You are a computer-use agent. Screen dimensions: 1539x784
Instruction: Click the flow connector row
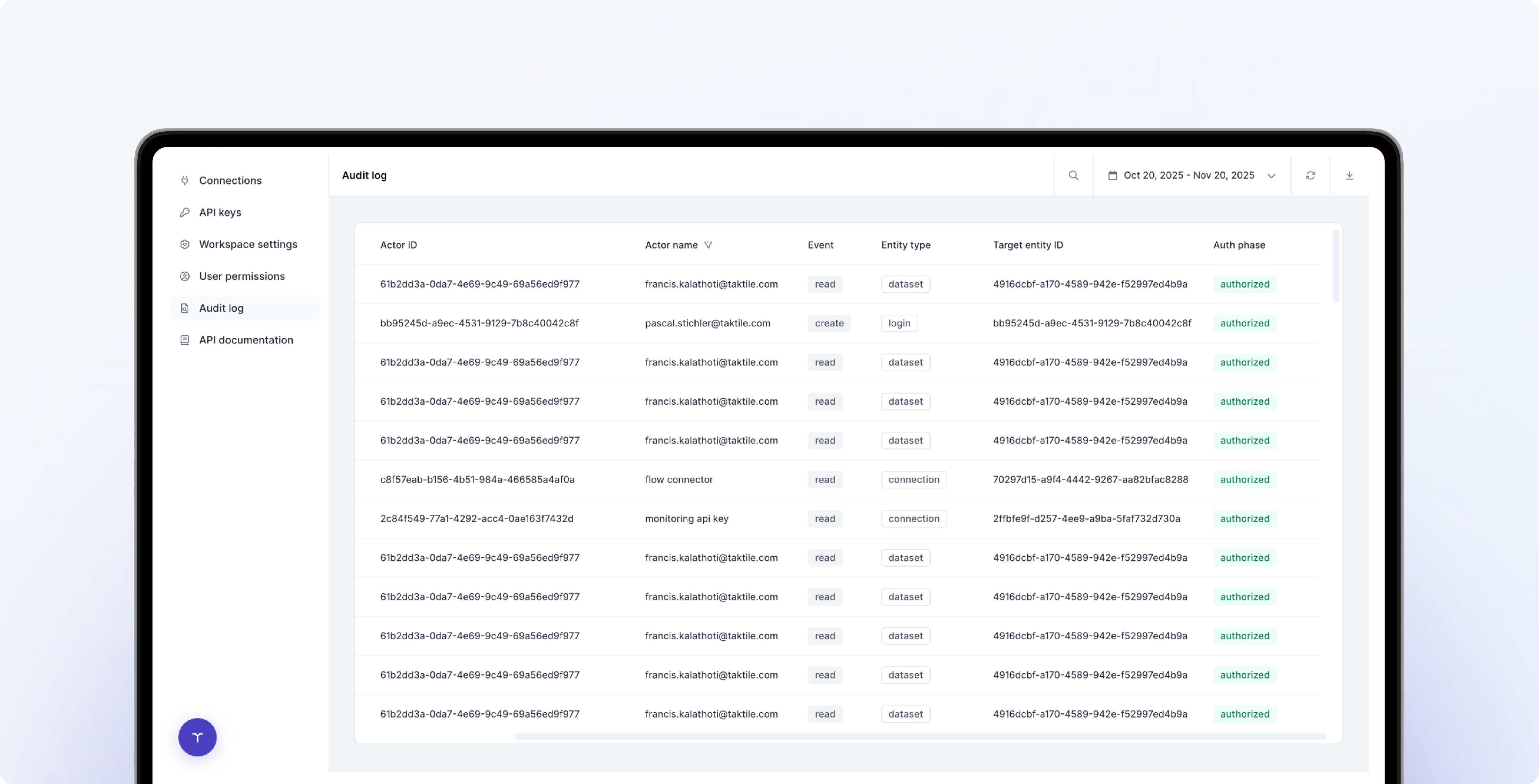[x=679, y=480]
